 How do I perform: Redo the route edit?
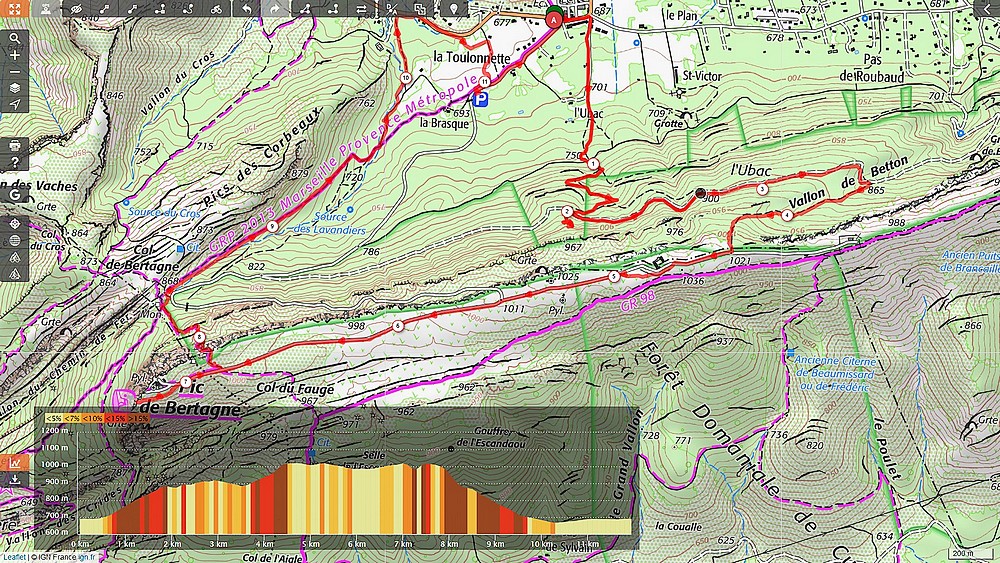[x=274, y=8]
